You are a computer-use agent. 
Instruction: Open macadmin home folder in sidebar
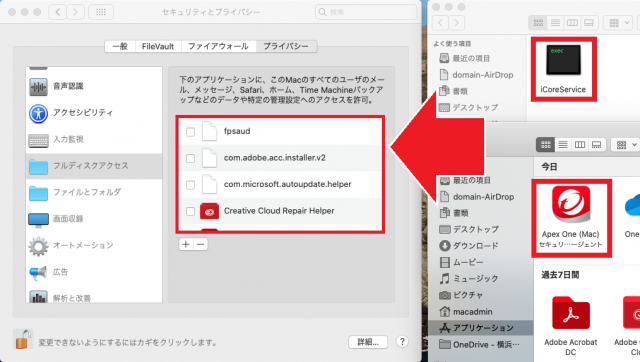pyautogui.click(x=466, y=311)
